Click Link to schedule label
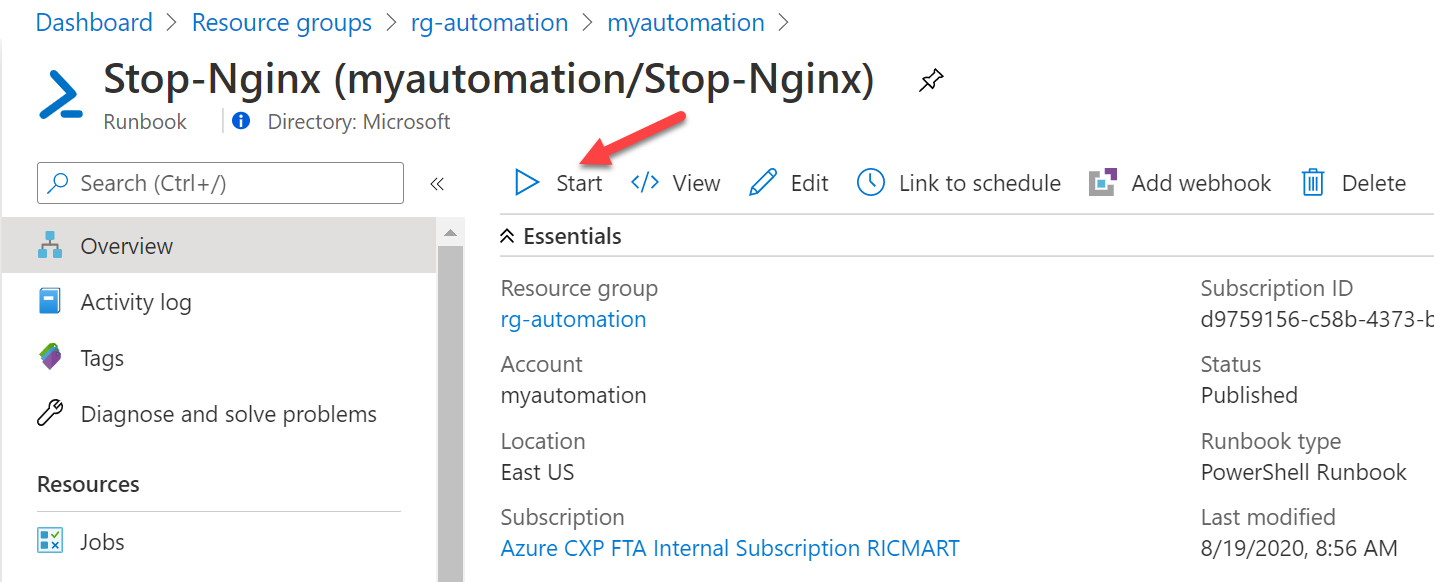Image resolution: width=1434 pixels, height=582 pixels. (x=980, y=184)
